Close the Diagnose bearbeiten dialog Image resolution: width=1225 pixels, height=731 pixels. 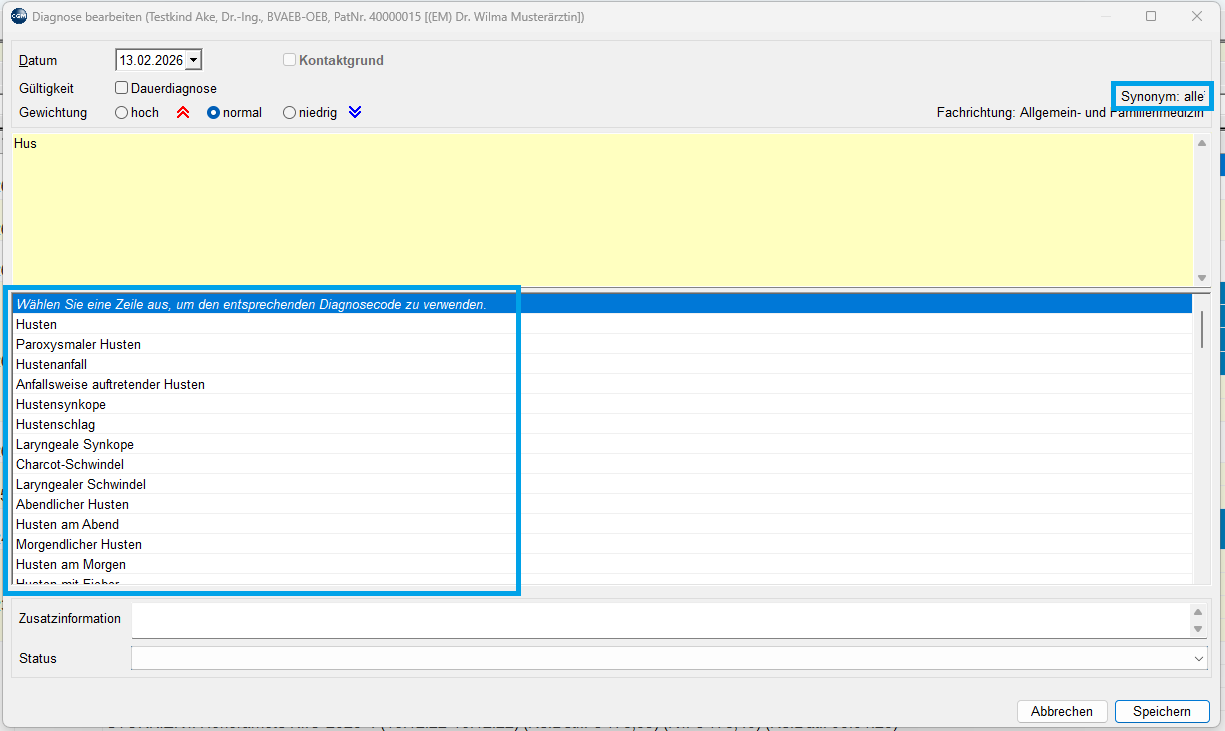click(x=1197, y=16)
